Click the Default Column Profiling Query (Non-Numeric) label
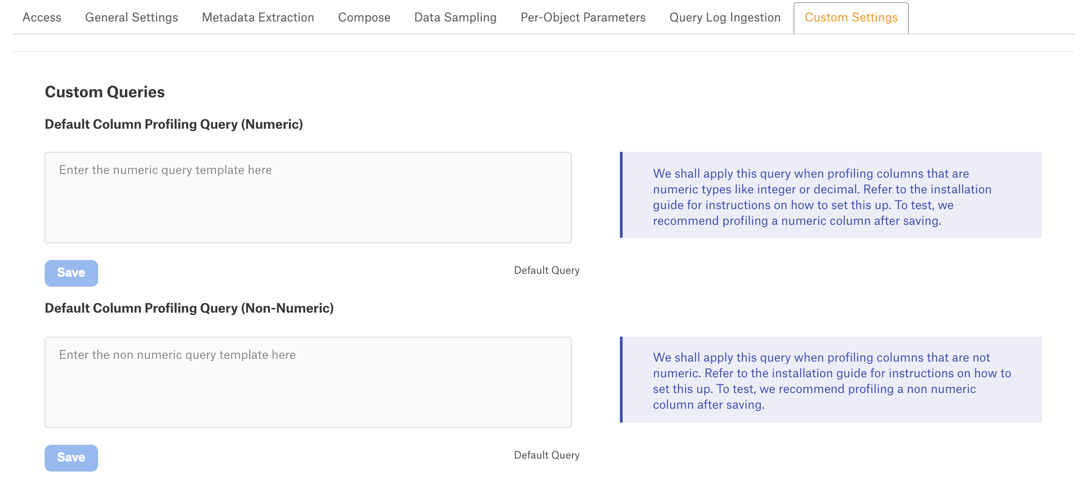Viewport: 1080px width, 482px height. [189, 308]
